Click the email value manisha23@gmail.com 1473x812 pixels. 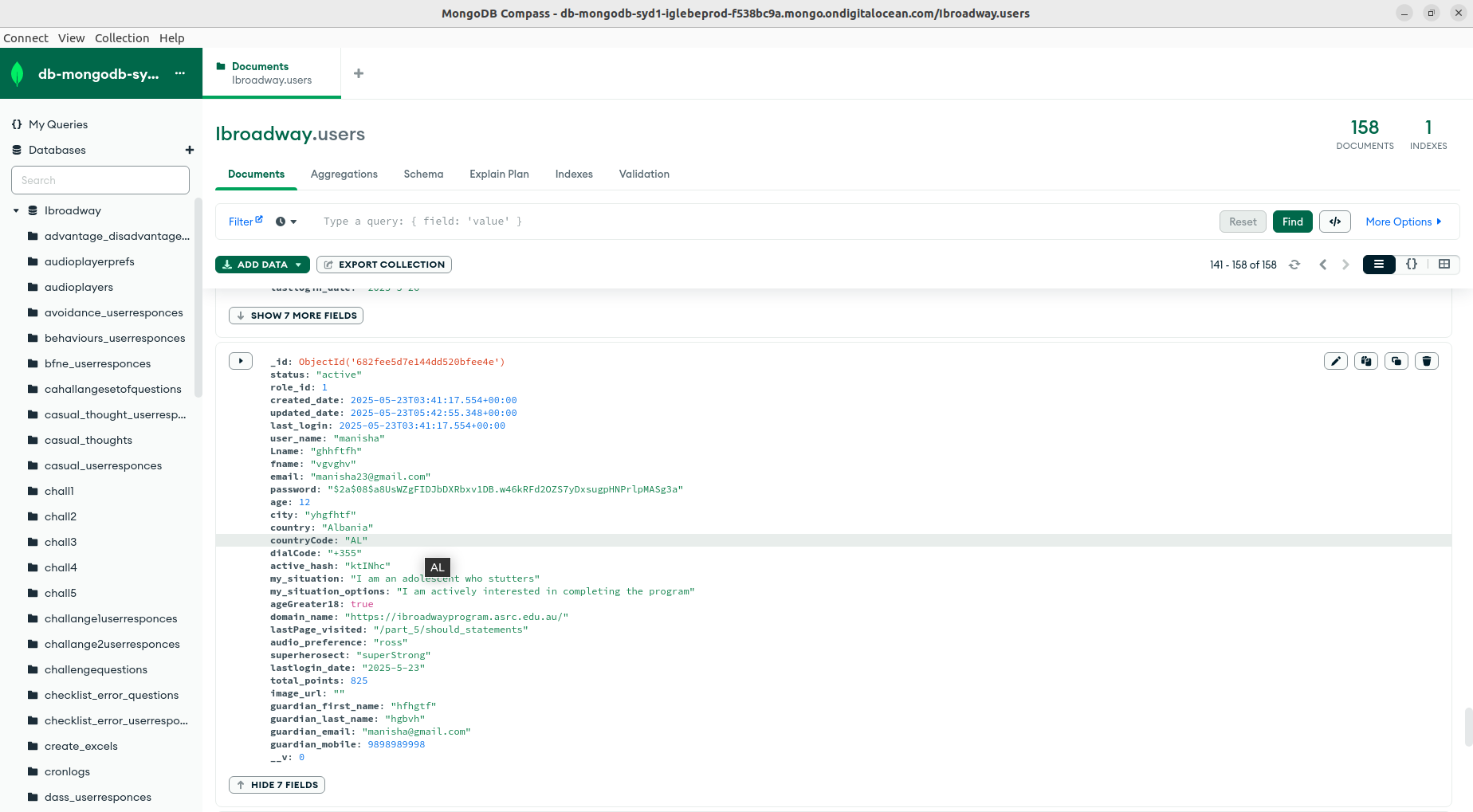371,477
